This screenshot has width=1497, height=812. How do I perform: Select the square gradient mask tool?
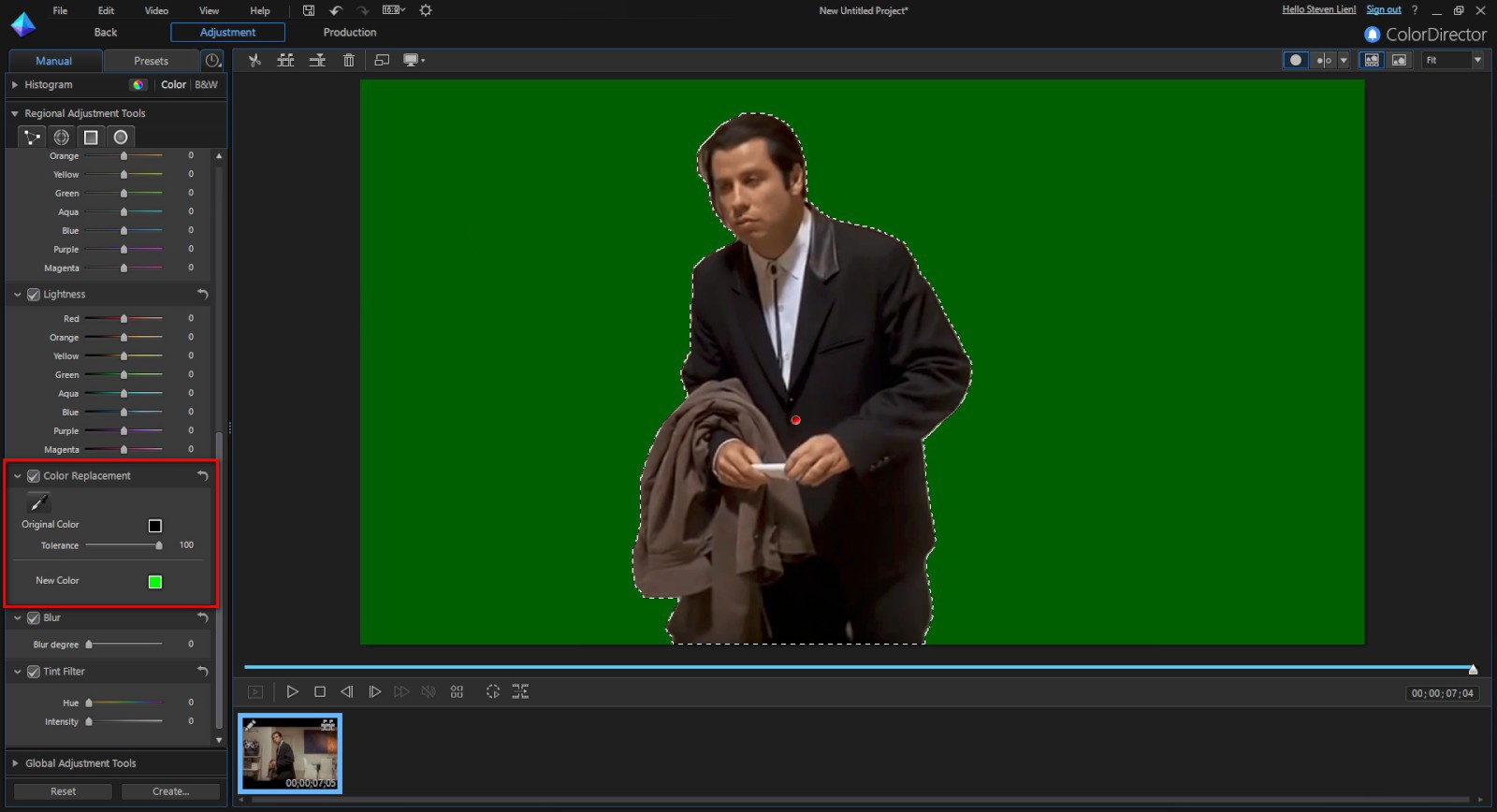(91, 138)
